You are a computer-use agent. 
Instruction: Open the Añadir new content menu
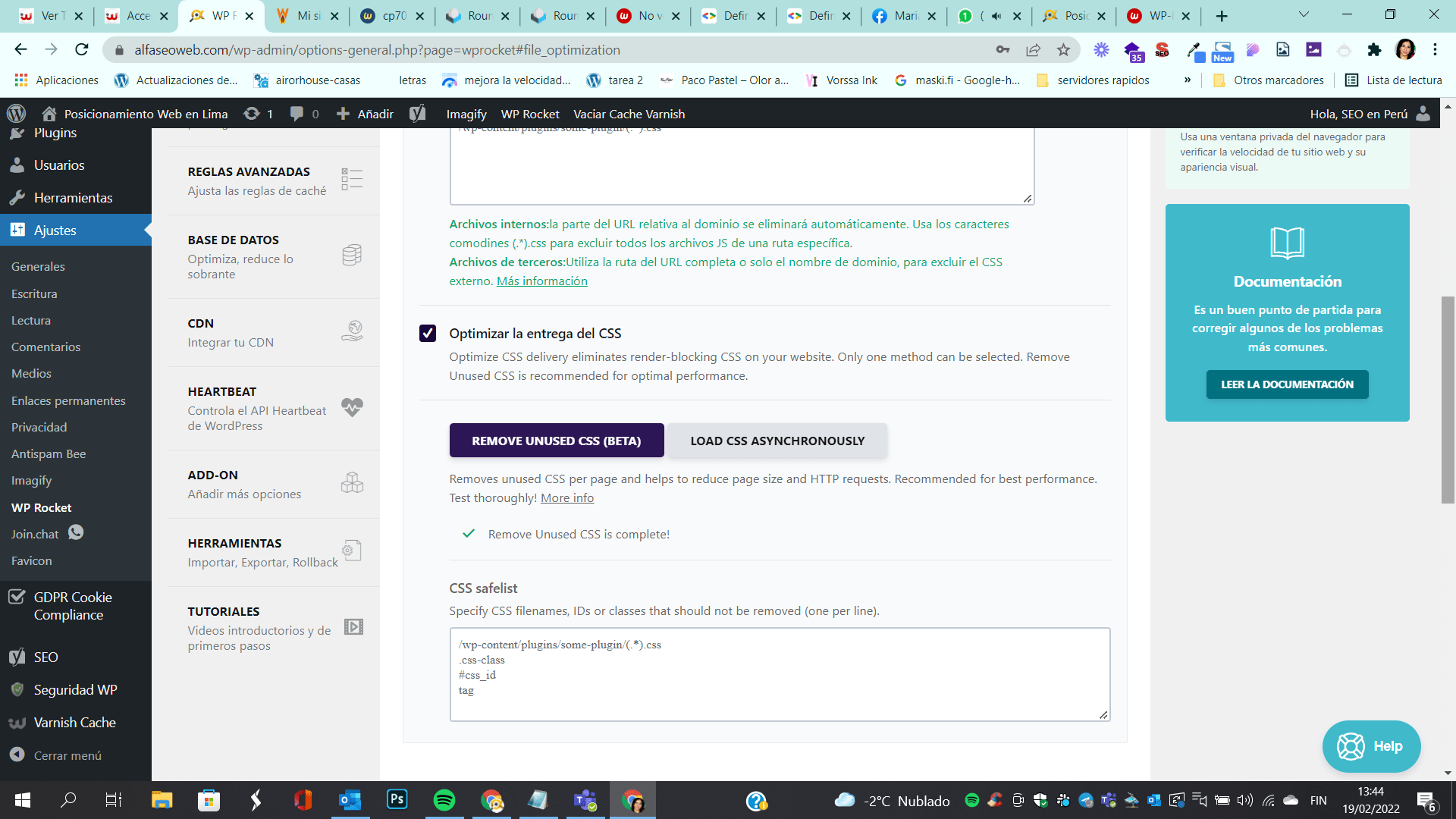click(x=365, y=114)
